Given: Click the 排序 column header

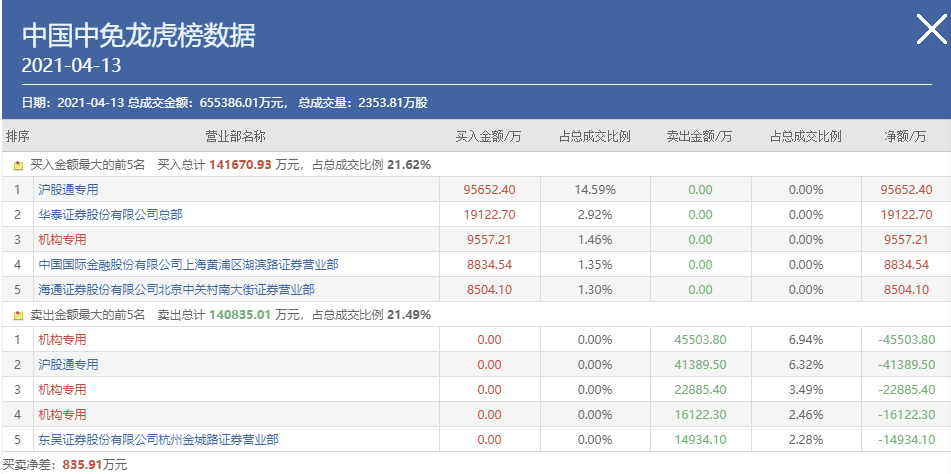Looking at the screenshot, I should point(18,136).
